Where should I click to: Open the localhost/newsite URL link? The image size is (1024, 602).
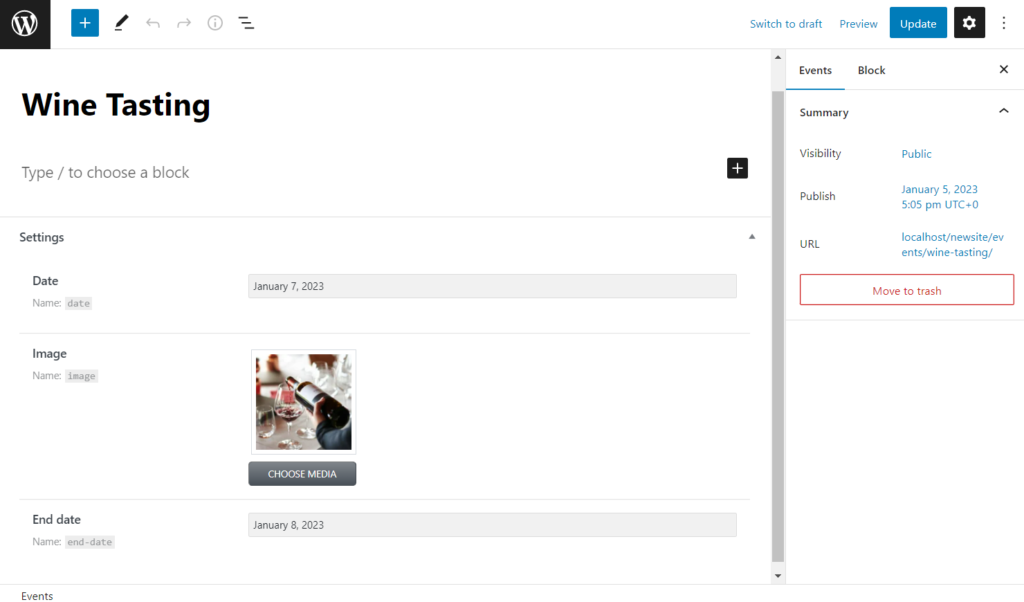(x=952, y=245)
